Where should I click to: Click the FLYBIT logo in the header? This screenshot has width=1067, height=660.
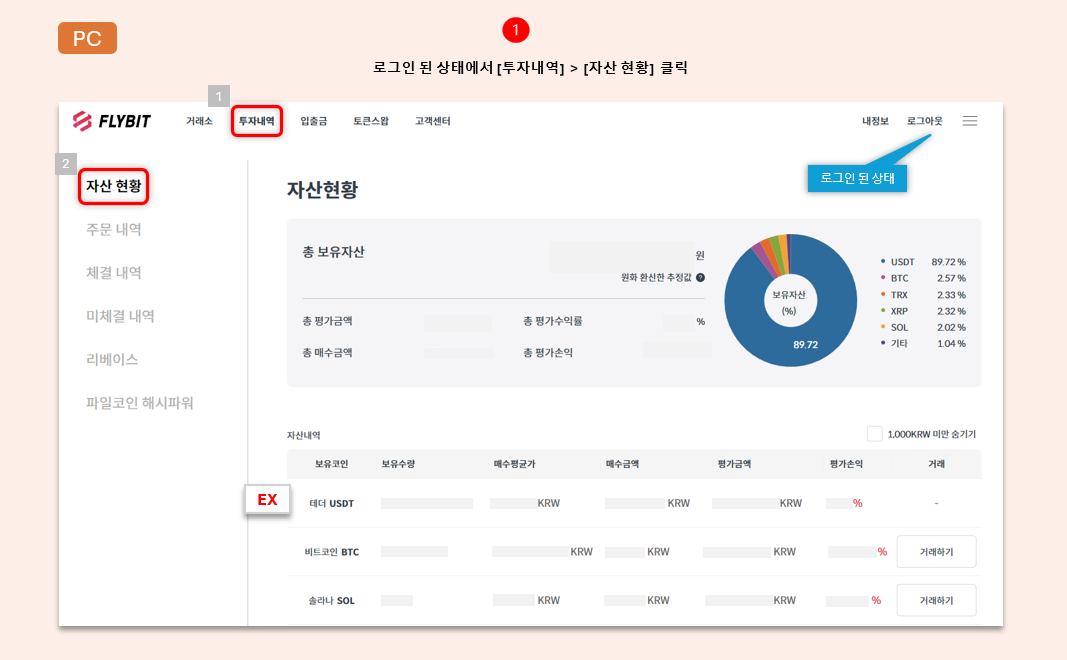coord(111,121)
